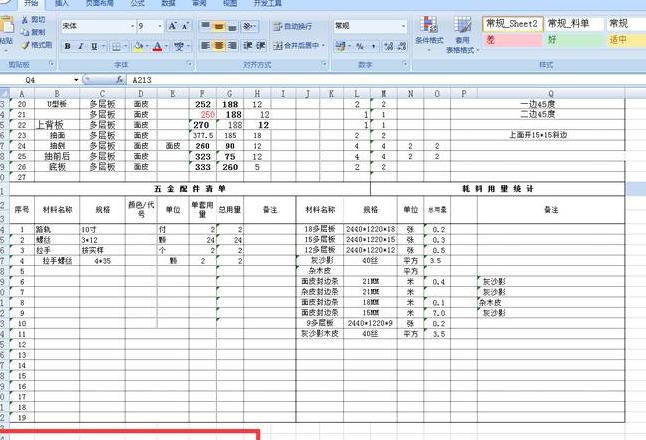
Task: Switch to the Developer (开发工具) tab
Action: pyautogui.click(x=267, y=3)
